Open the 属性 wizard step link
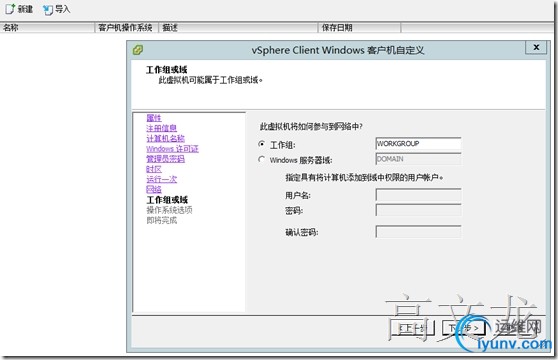The height and width of the screenshot is (360, 558). pos(154,118)
